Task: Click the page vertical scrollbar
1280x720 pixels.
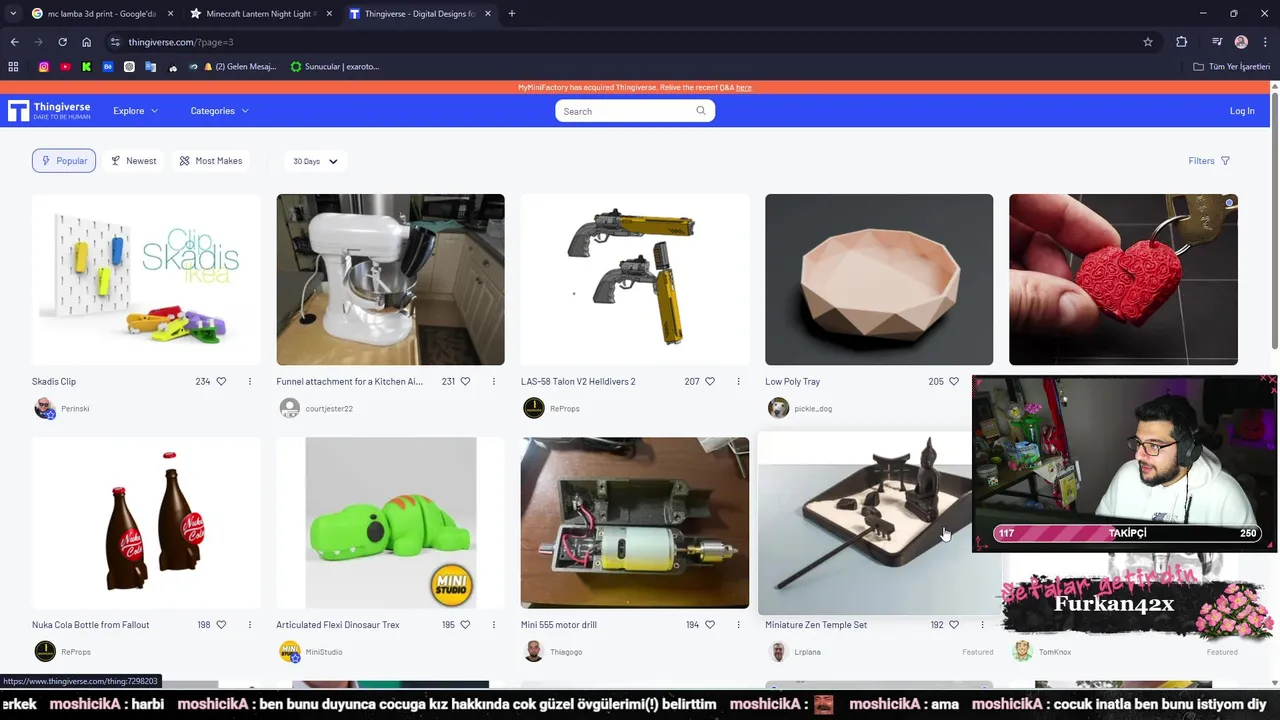Action: pyautogui.click(x=1274, y=220)
